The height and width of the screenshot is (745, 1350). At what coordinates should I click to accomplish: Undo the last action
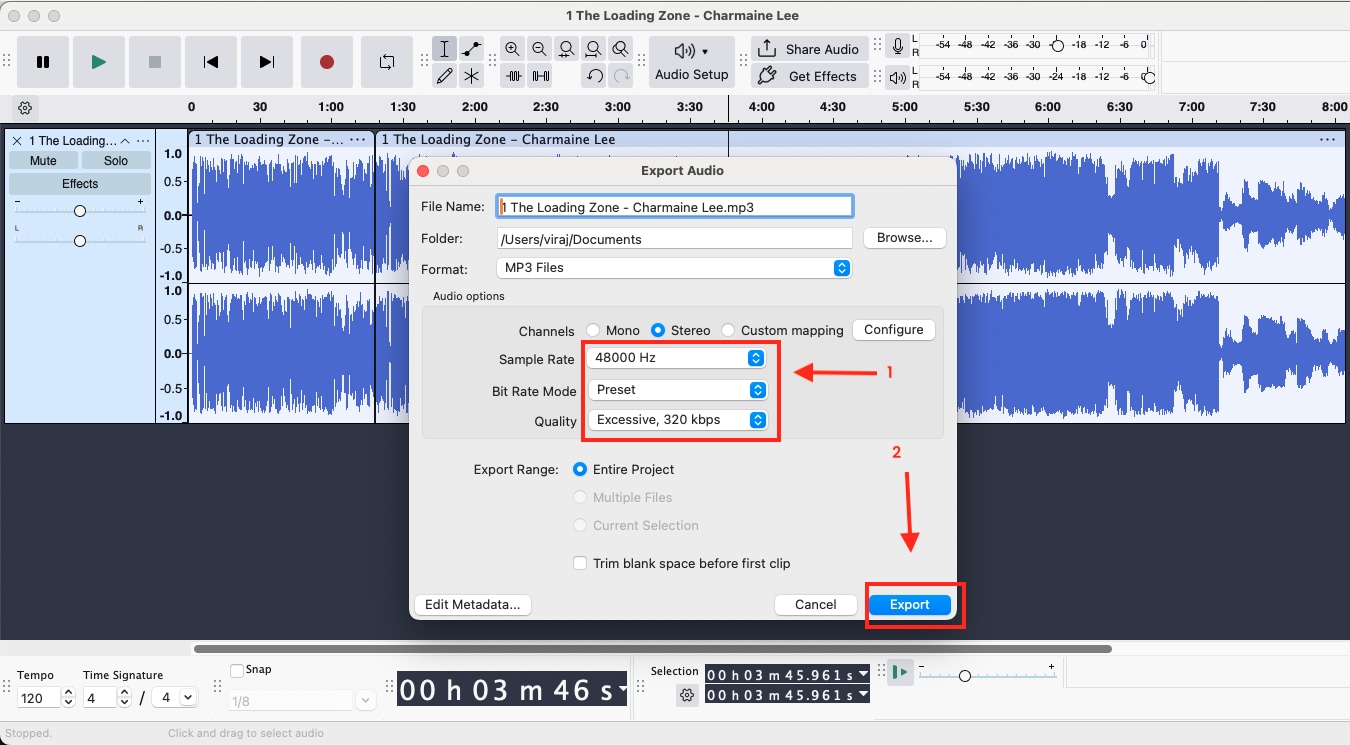tap(593, 75)
